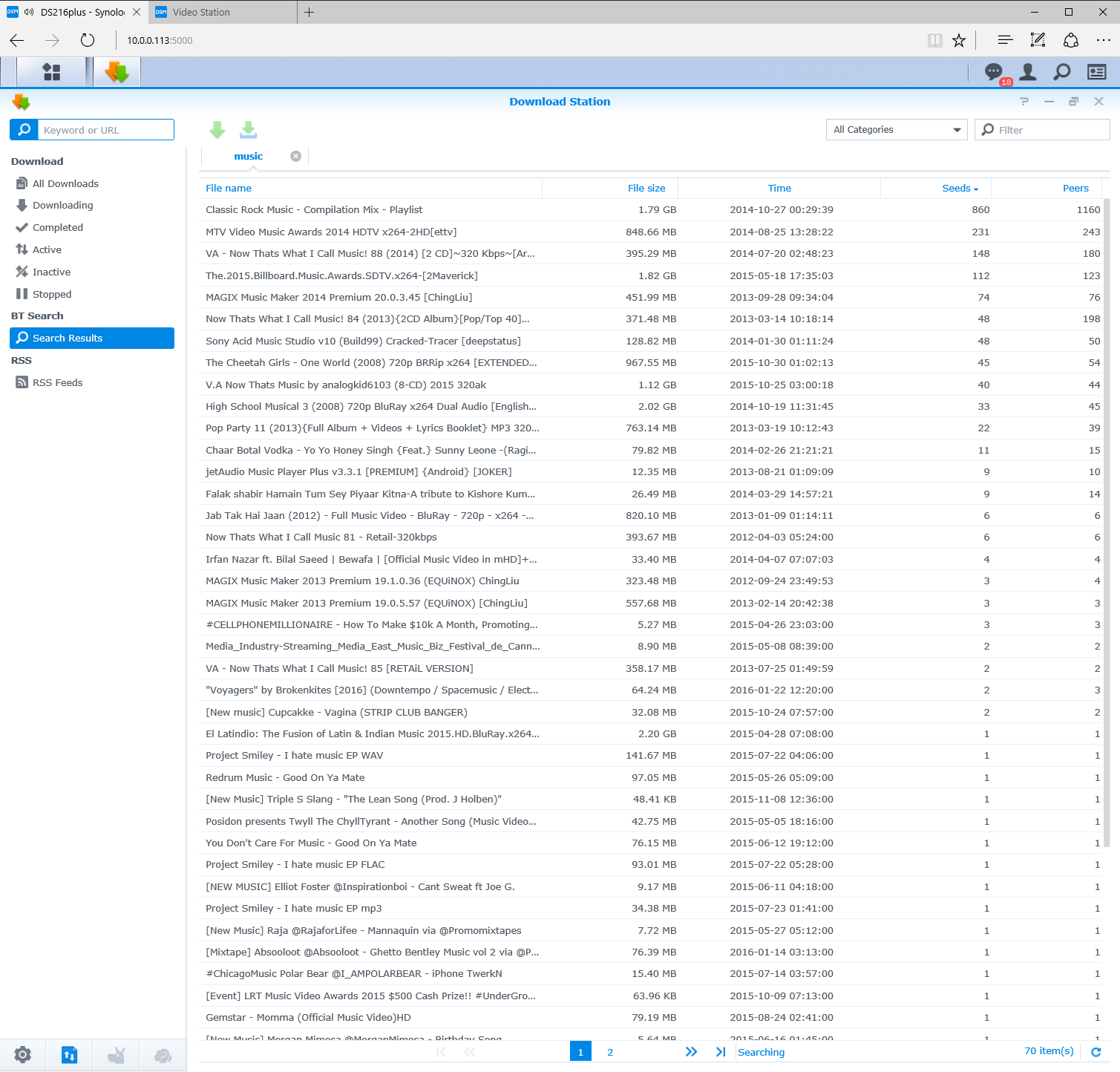The image size is (1120, 1072).
Task: Click browser reading view icon
Action: tap(935, 40)
